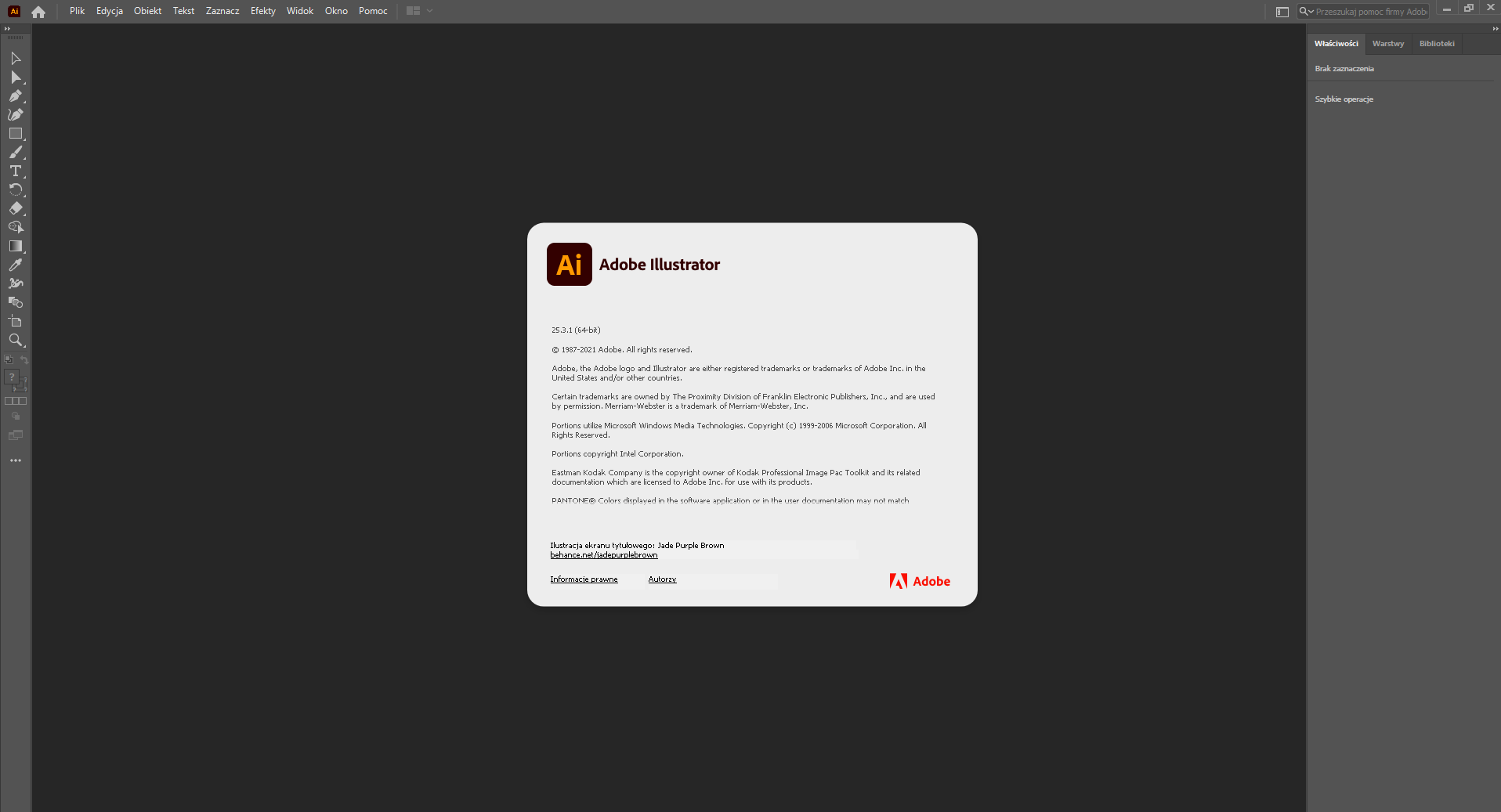Switch to the Właściwości tab
The width and height of the screenshot is (1501, 812).
pos(1336,44)
